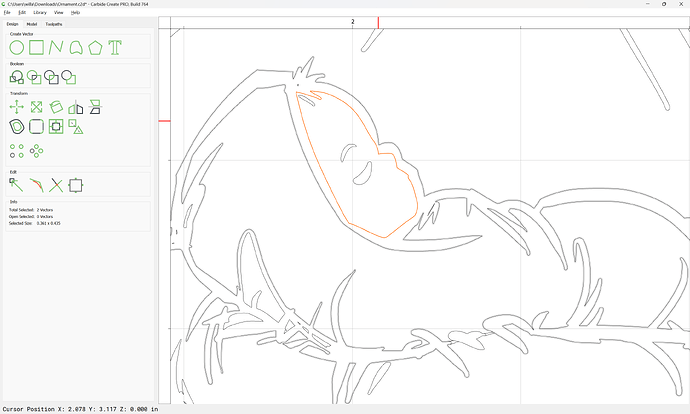This screenshot has height=414, width=690.
Task: Open the Edit menu
Action: pyautogui.click(x=22, y=13)
